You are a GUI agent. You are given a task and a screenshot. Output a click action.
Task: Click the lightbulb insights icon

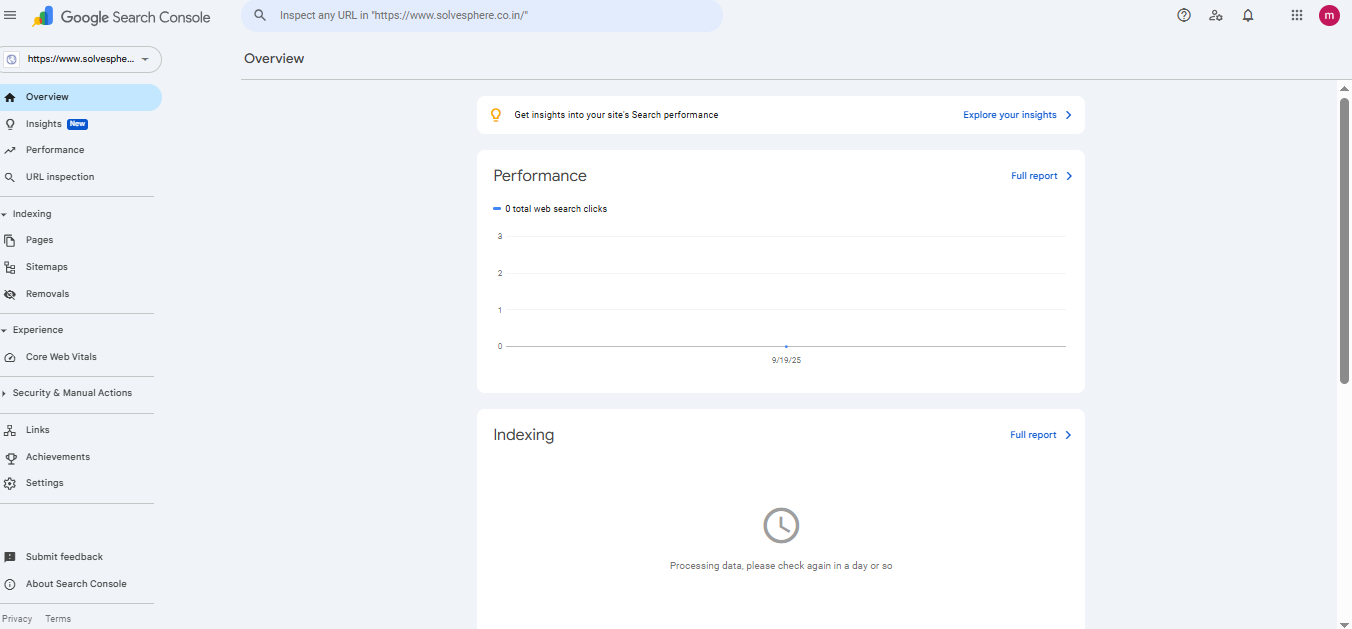(495, 115)
